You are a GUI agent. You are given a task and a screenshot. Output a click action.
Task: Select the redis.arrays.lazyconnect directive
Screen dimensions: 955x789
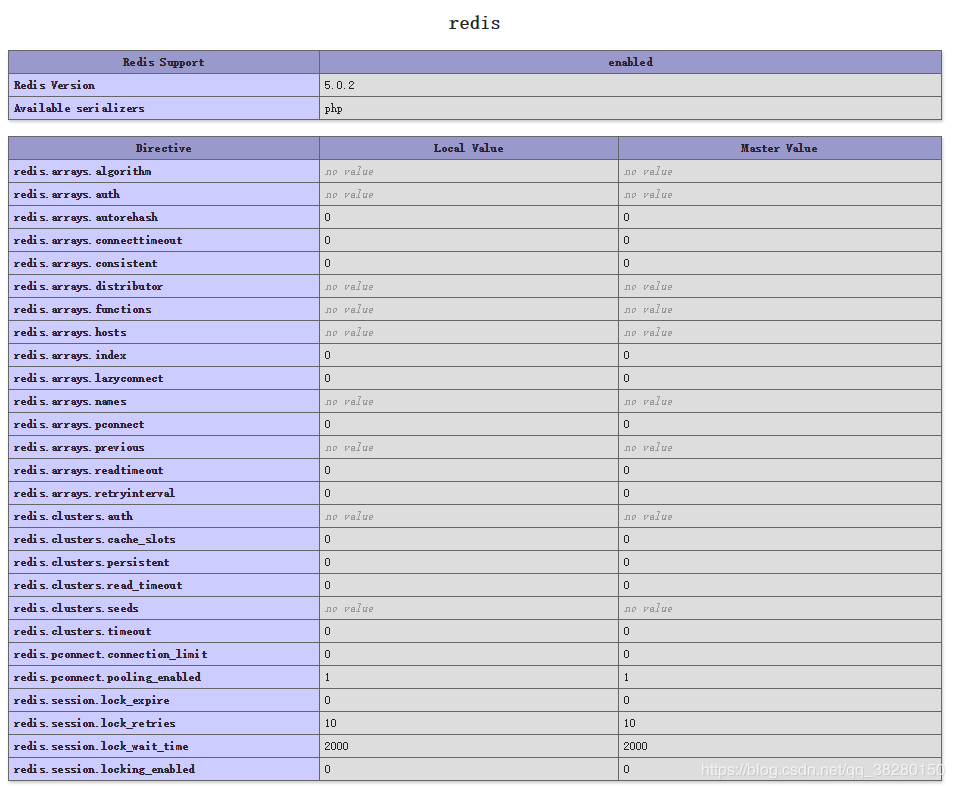(x=88, y=378)
